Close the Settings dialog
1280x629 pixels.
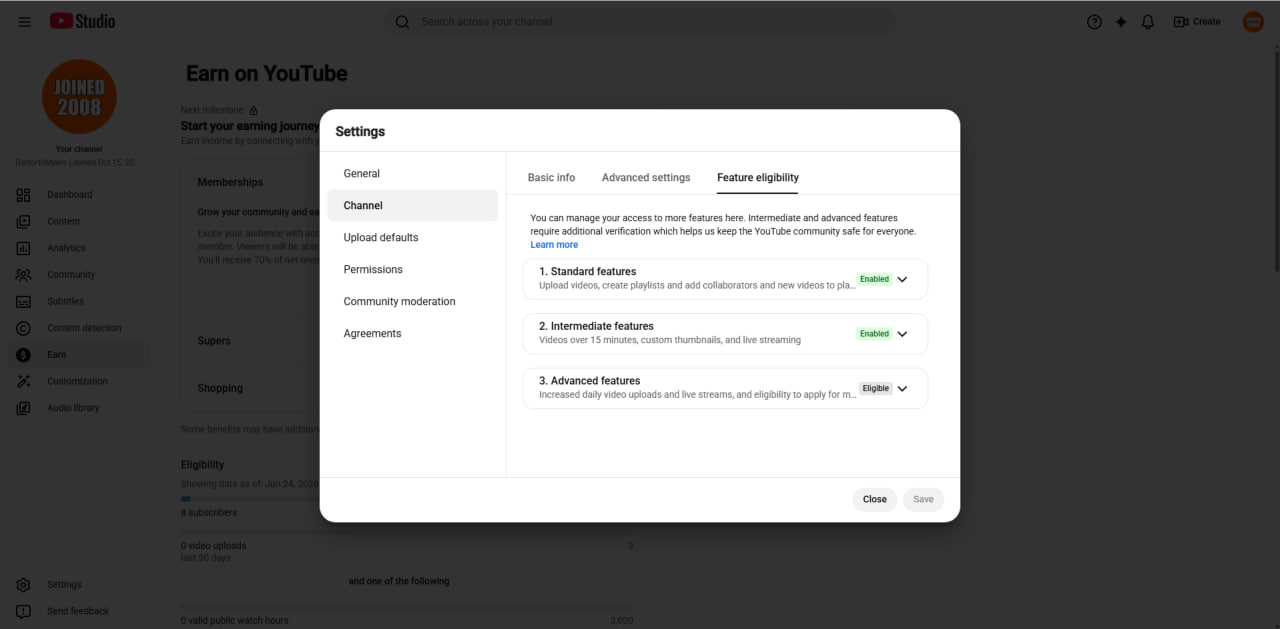click(x=875, y=499)
